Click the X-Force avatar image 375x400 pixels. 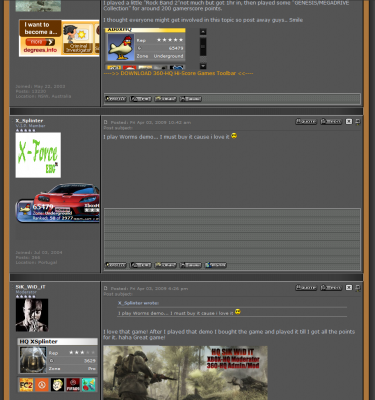point(38,155)
